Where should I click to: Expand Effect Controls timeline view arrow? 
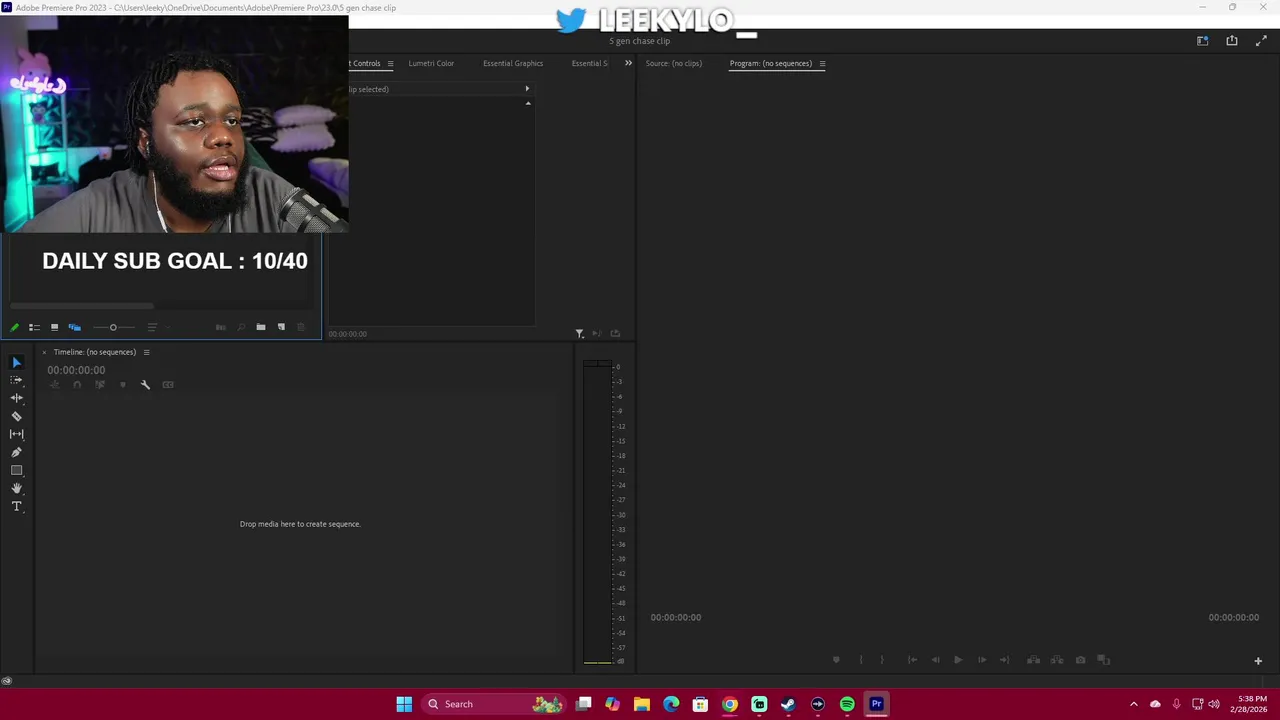pos(527,89)
